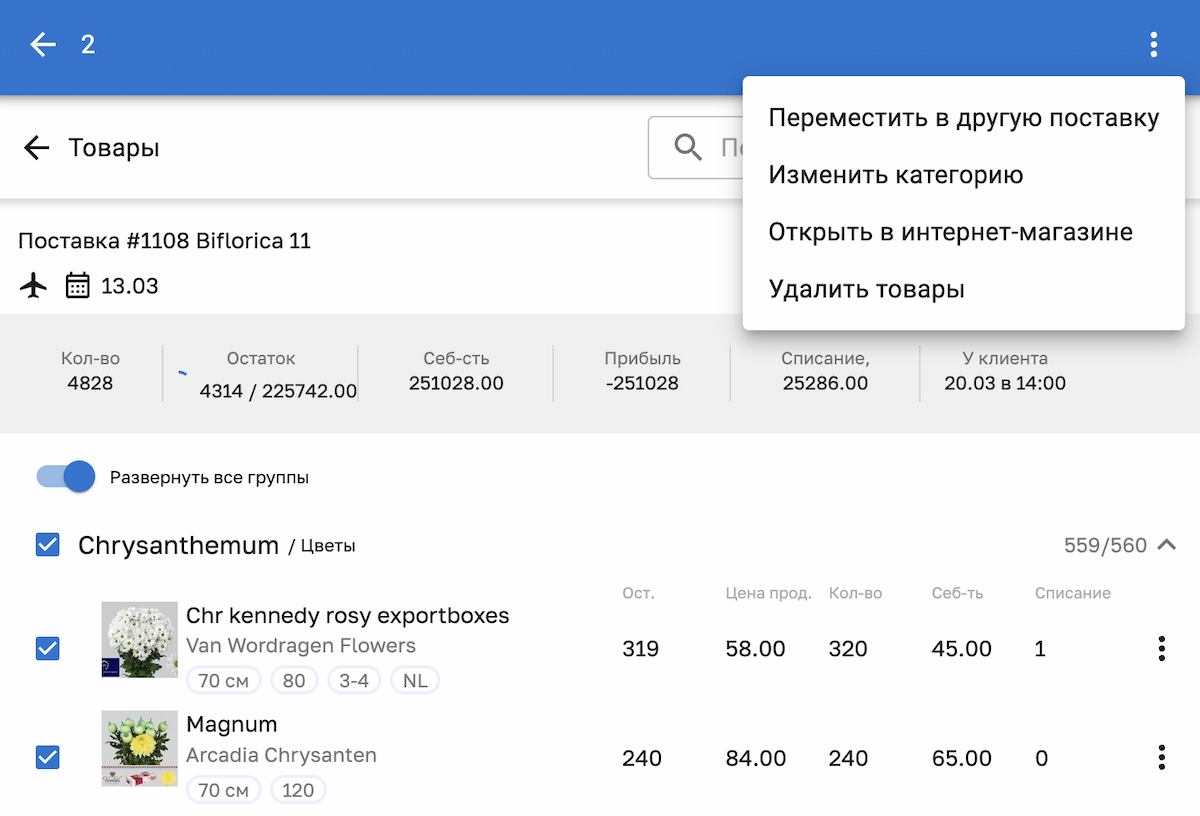The width and height of the screenshot is (1200, 816).
Task: Collapse the Chrysanthemum group with its chevron
Action: tap(1166, 545)
